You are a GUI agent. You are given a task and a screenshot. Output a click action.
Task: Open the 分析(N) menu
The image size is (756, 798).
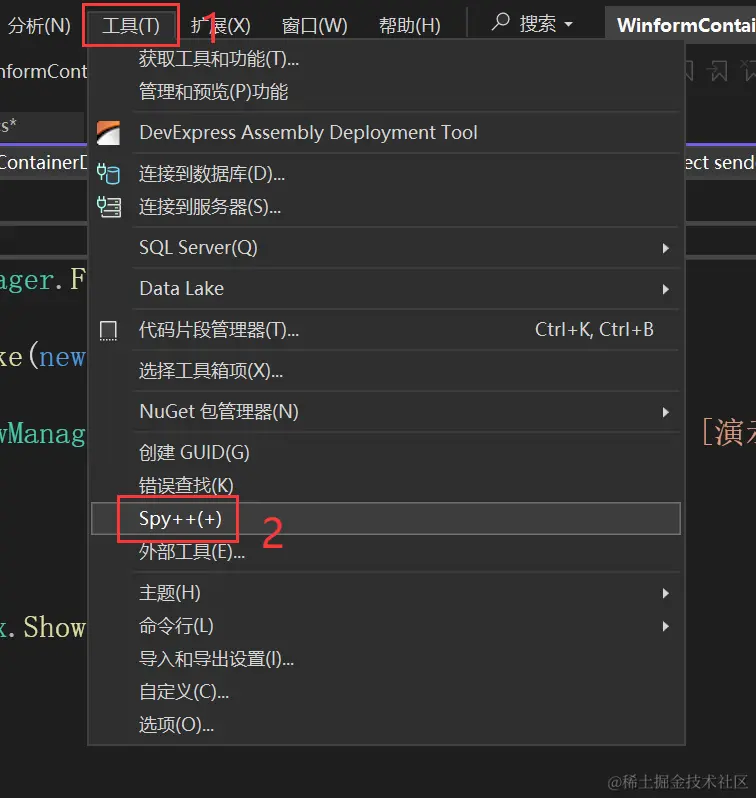point(39,25)
